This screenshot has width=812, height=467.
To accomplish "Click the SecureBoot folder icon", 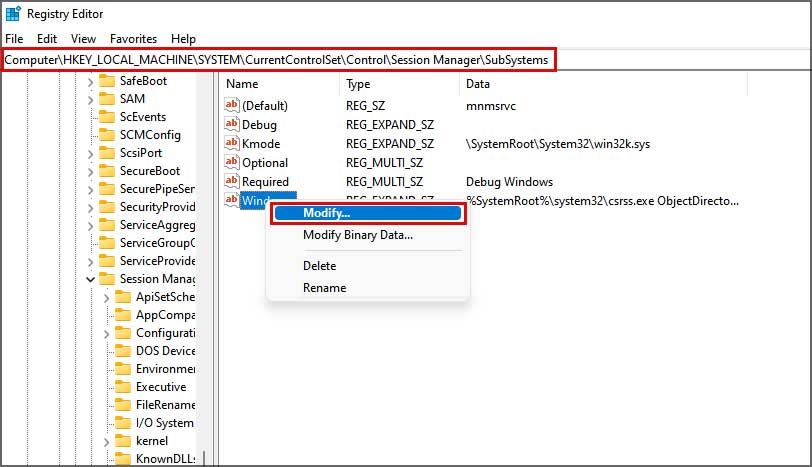I will [x=107, y=171].
